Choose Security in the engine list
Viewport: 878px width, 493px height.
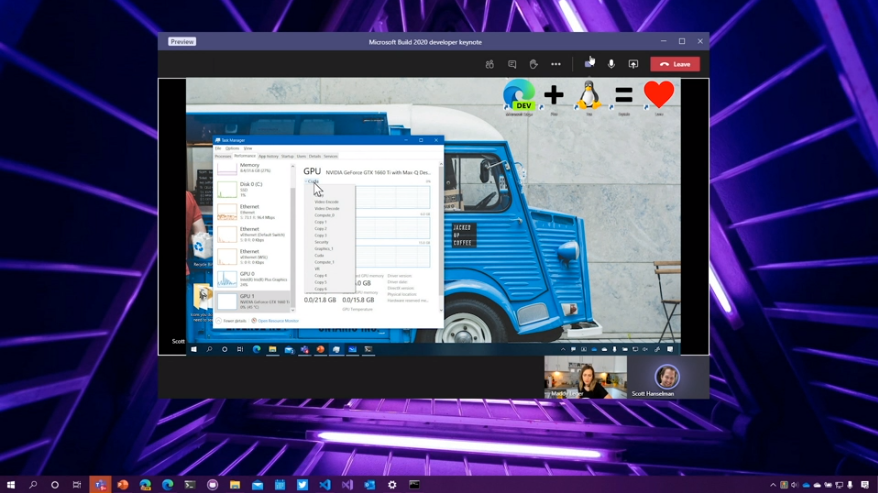tap(321, 242)
